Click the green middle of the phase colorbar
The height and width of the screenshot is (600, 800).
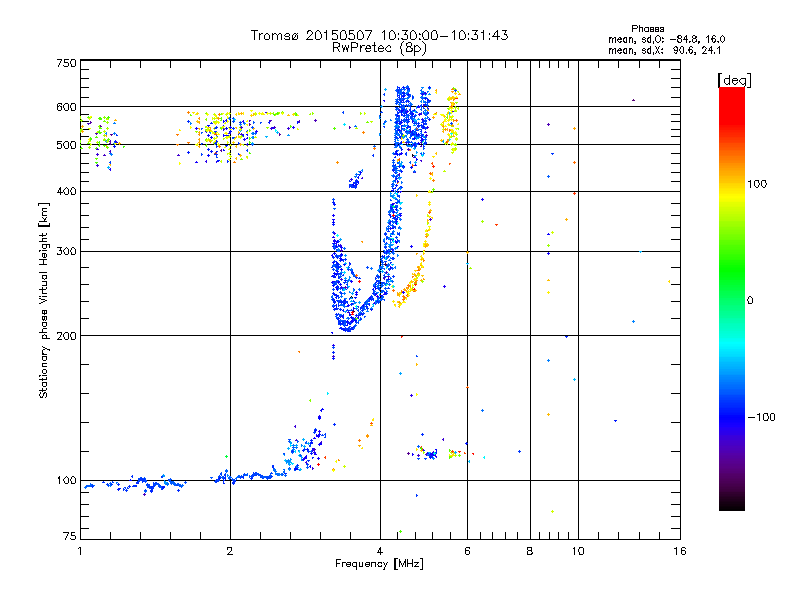pyautogui.click(x=732, y=270)
